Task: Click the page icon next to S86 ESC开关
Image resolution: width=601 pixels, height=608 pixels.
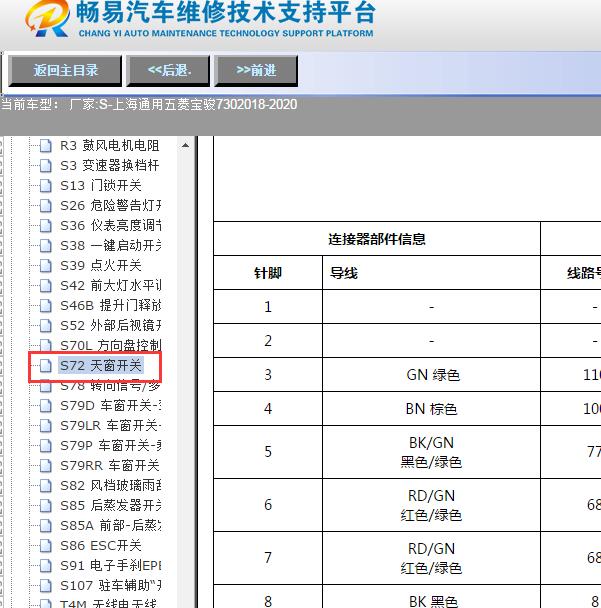Action: click(46, 546)
